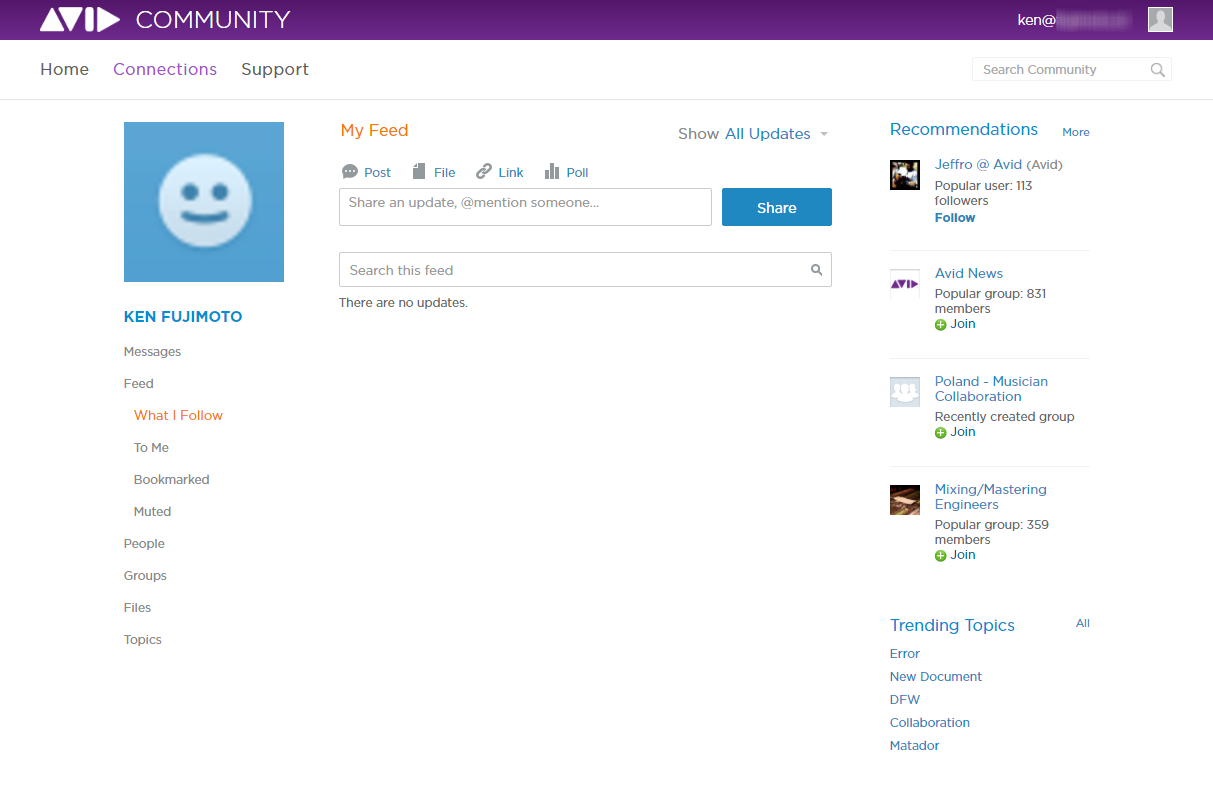Screen dimensions: 1213x810
Task: Open the user avatar icon in header
Action: coord(1160,19)
